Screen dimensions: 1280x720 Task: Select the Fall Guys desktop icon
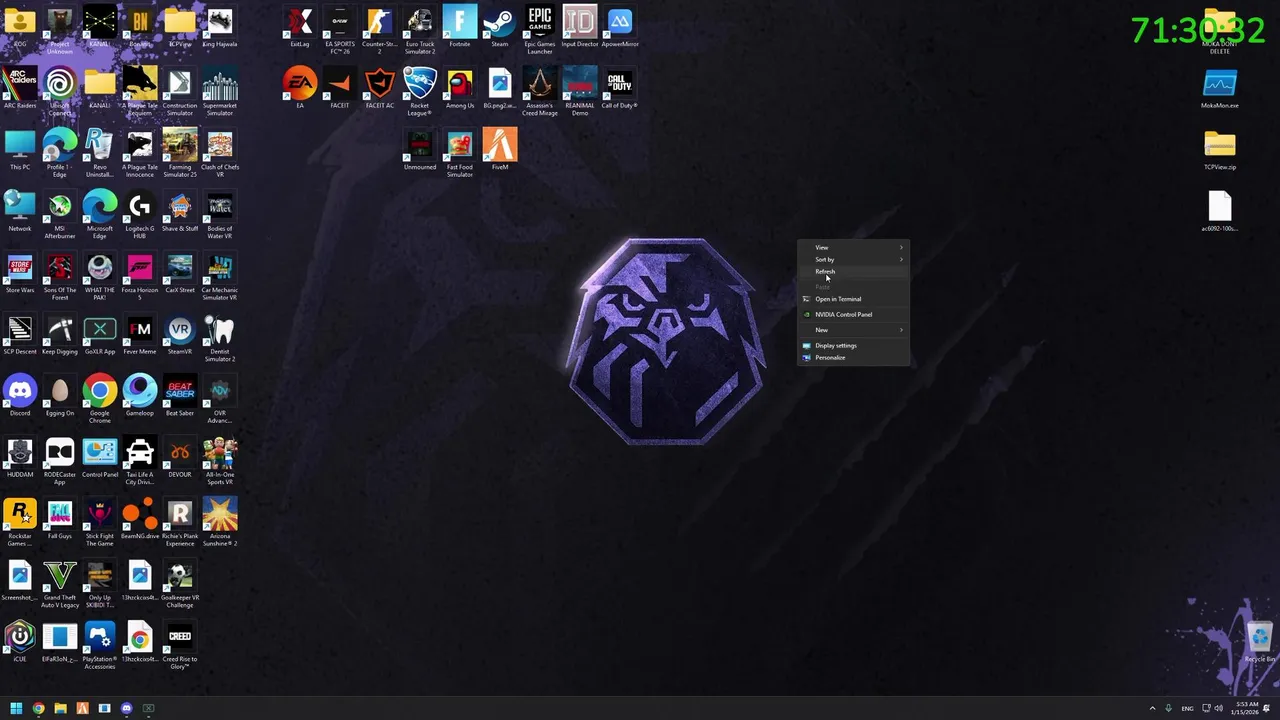click(x=60, y=519)
